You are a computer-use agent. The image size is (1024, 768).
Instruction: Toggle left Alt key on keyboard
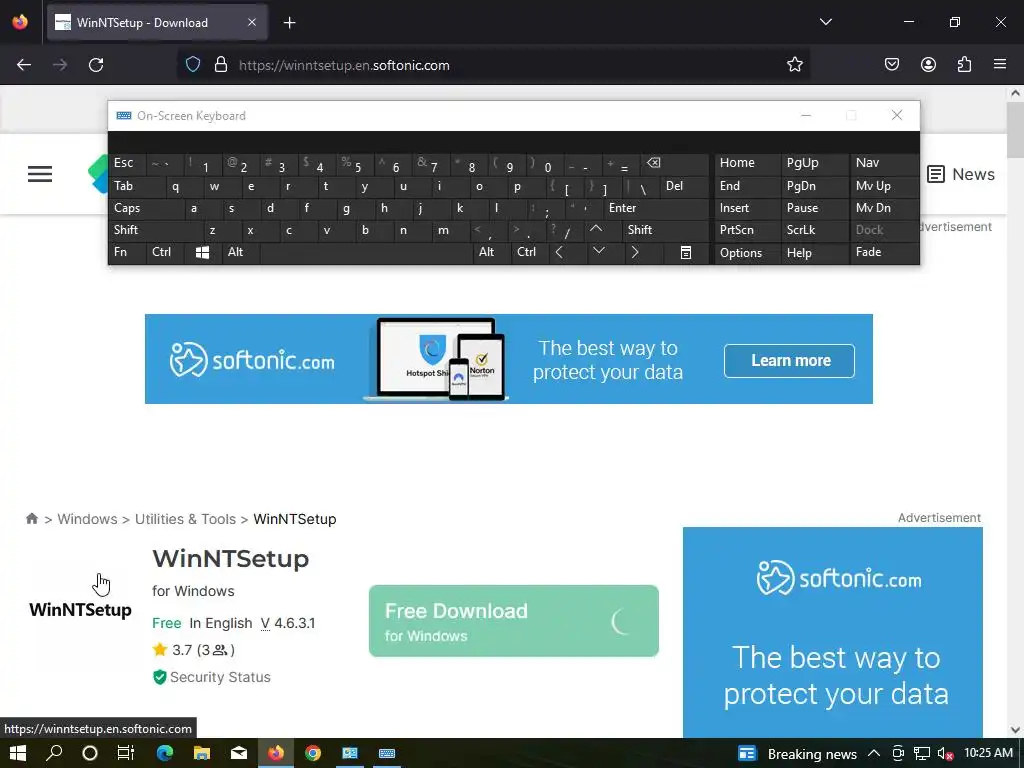(241, 252)
